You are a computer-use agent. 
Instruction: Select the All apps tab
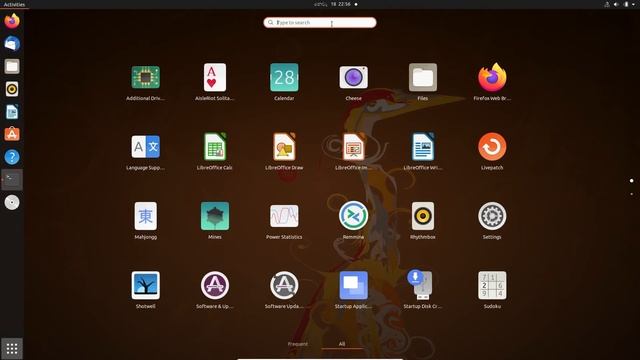tap(342, 344)
